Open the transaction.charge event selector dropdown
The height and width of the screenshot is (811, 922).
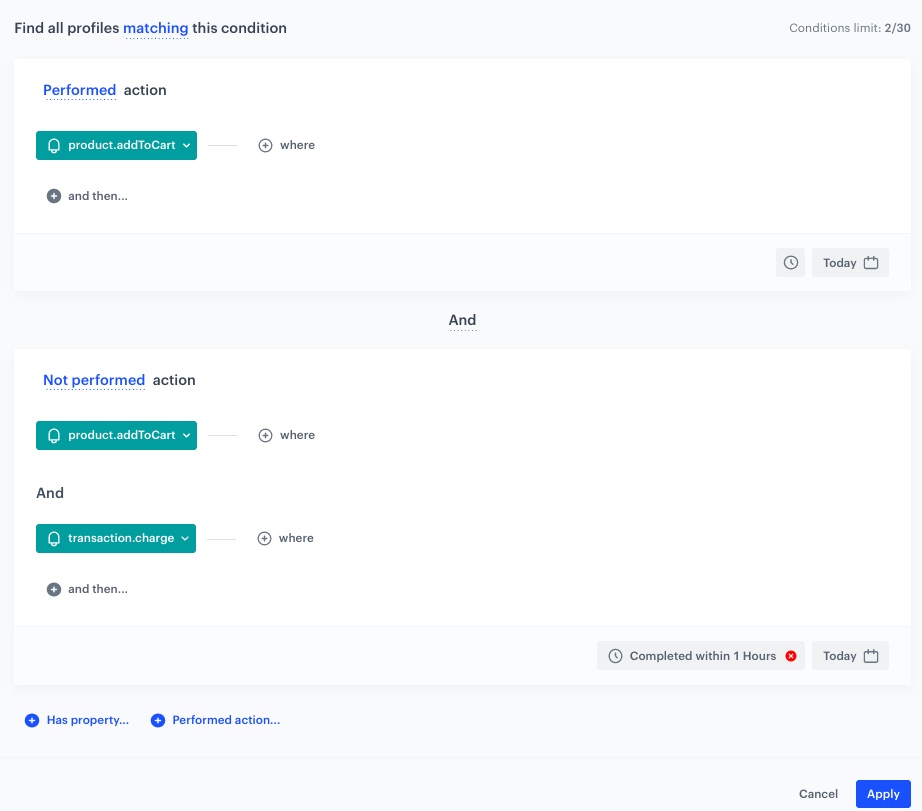click(x=184, y=538)
